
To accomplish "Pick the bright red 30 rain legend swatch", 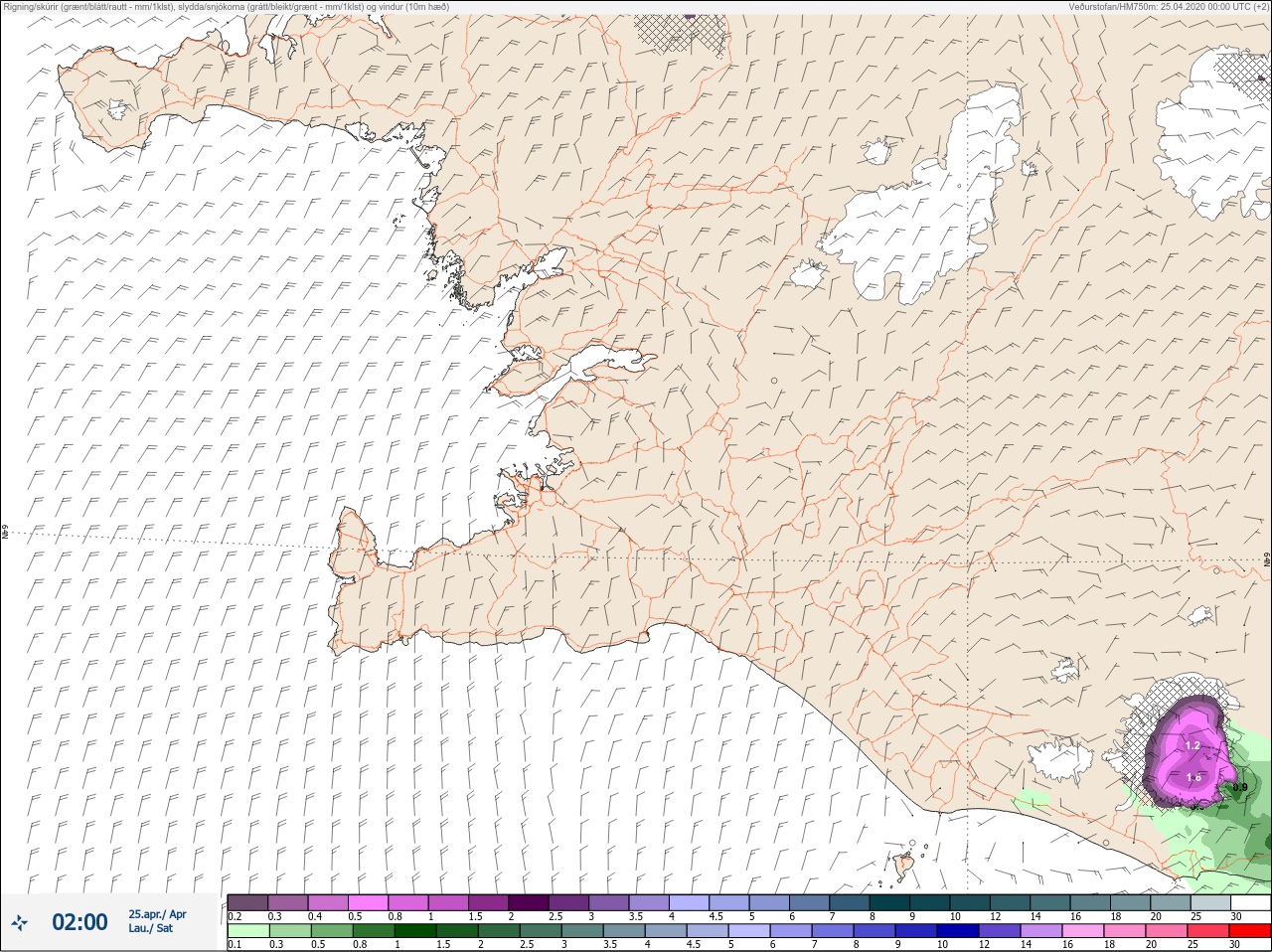I will pyautogui.click(x=1250, y=930).
